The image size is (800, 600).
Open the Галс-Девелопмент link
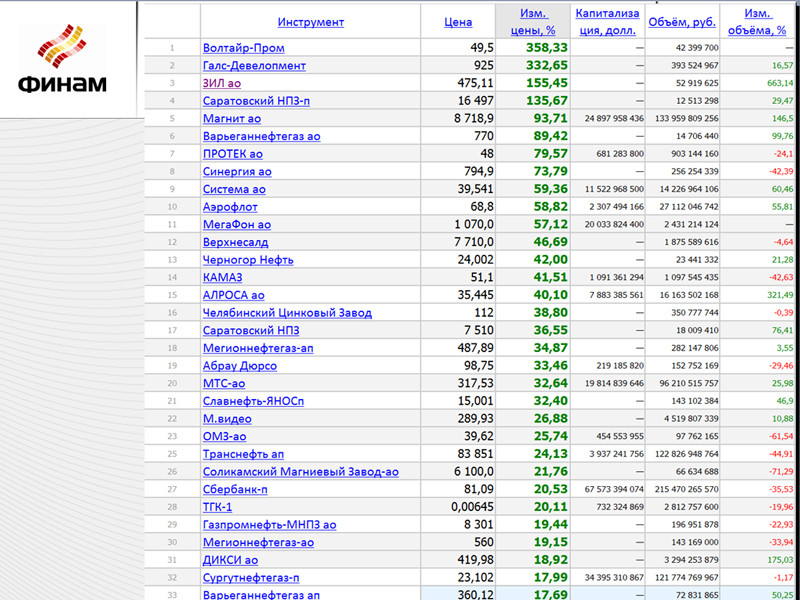point(254,66)
